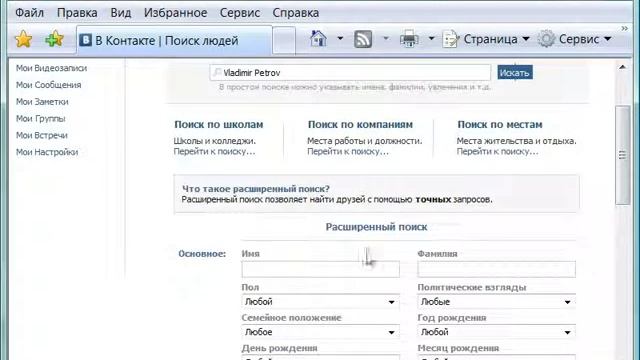
Task: Open the Год рождения dropdown
Action: coord(496,332)
